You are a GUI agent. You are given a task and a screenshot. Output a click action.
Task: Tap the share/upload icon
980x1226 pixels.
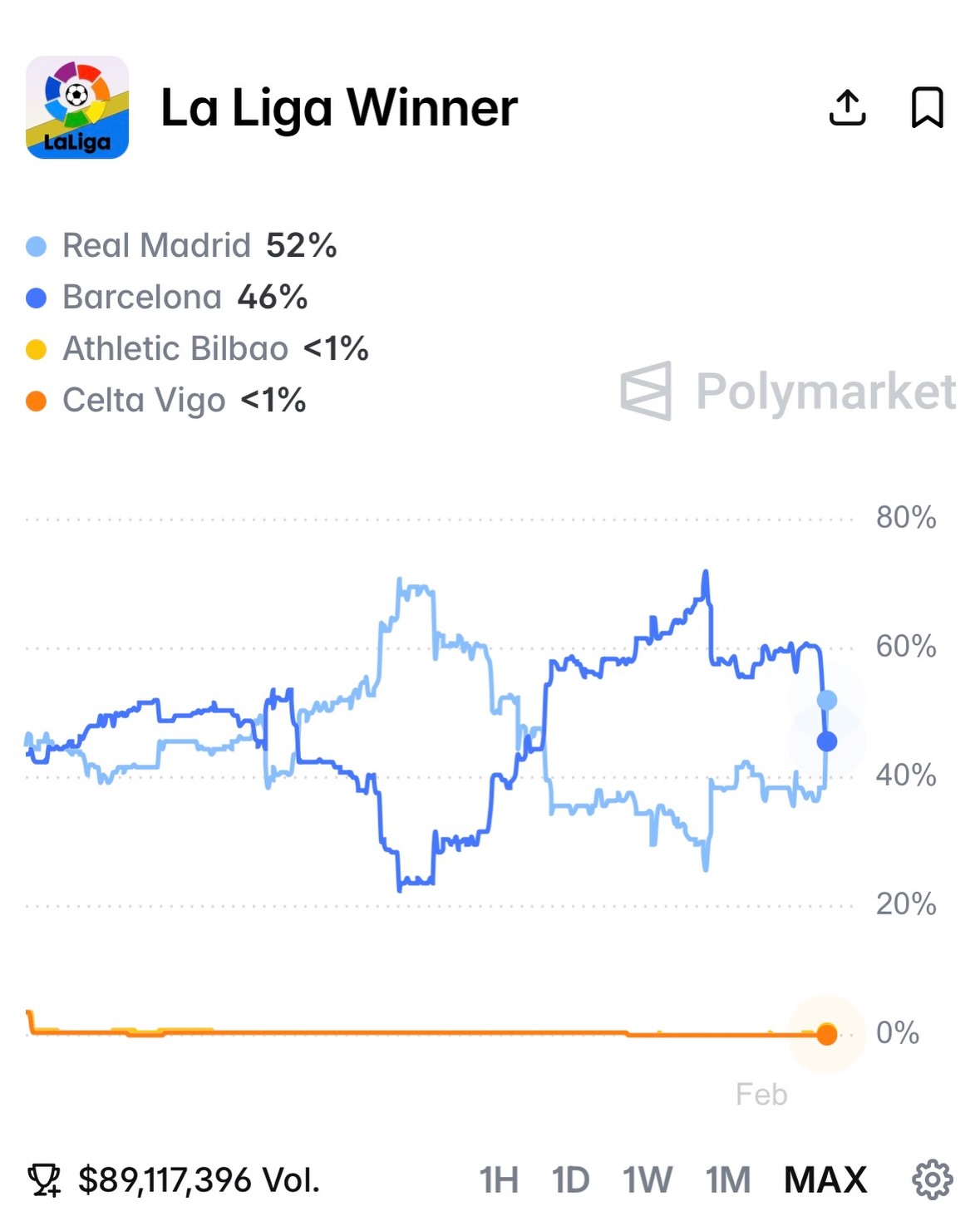coord(847,107)
